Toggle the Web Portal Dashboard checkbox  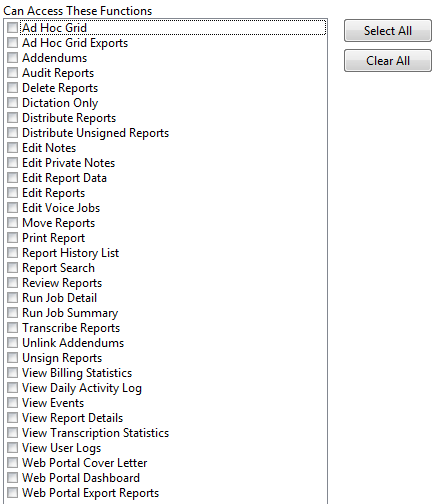click(x=12, y=478)
